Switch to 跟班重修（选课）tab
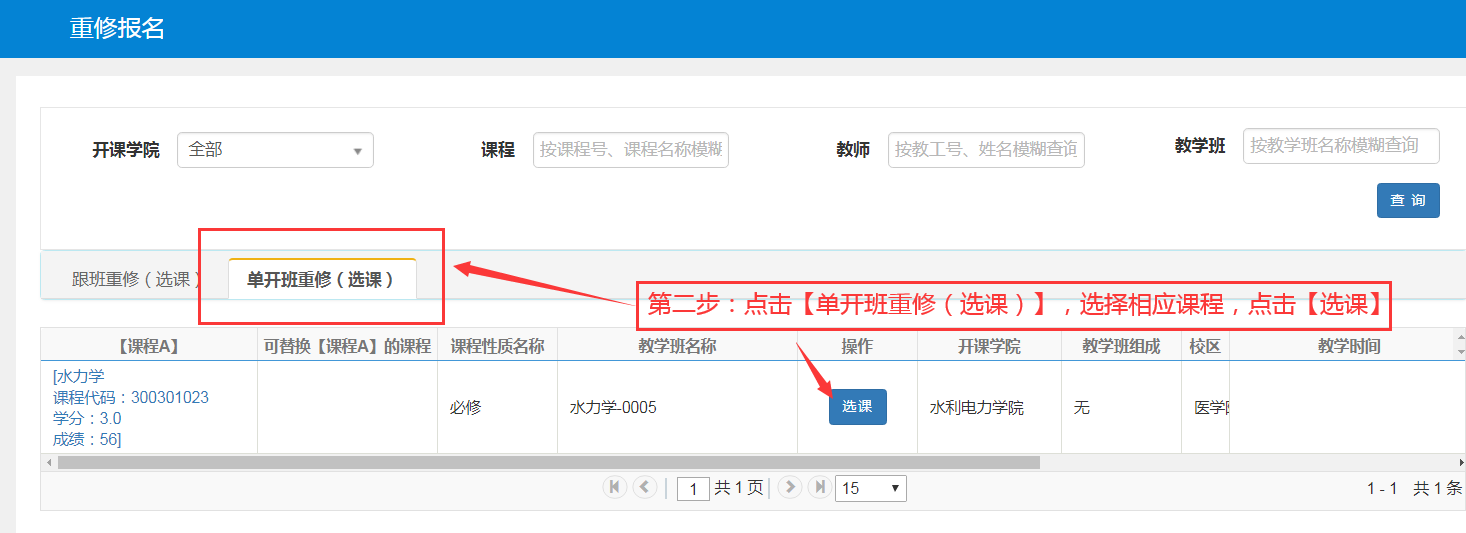This screenshot has height=533, width=1466. tap(135, 280)
